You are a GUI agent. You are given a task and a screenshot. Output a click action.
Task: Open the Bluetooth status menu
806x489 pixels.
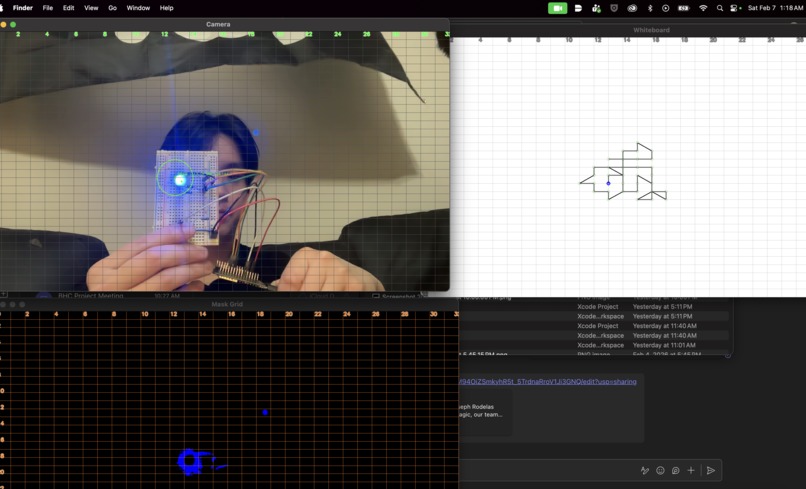(x=650, y=8)
